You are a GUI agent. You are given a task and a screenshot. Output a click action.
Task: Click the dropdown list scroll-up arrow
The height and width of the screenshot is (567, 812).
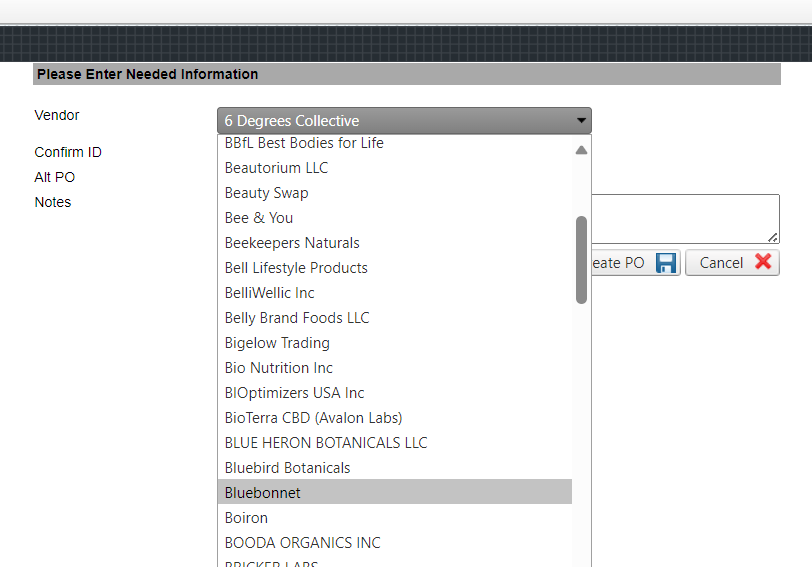[x=581, y=150]
